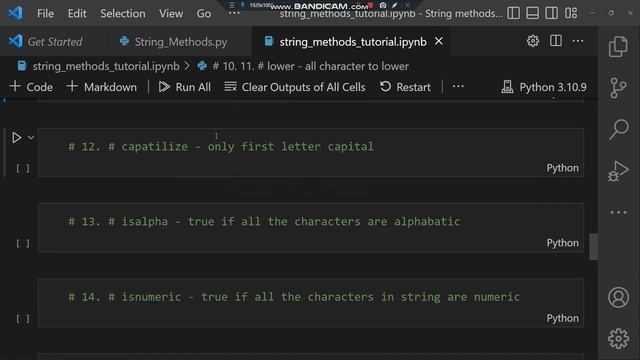Screen dimensions: 640x360
Task: Open the Selection menu
Action: 123,13
